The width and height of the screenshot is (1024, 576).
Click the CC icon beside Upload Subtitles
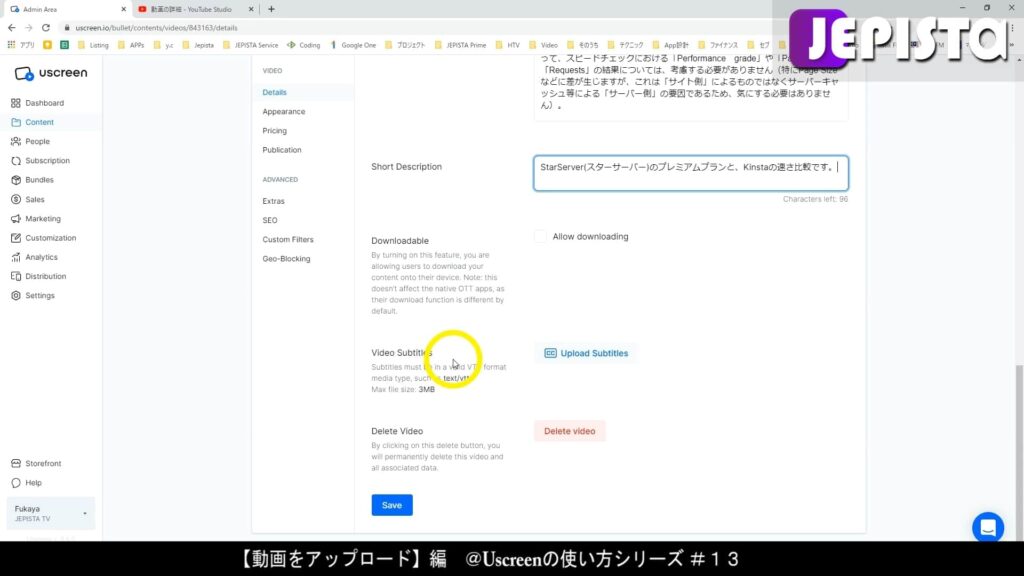coord(551,353)
